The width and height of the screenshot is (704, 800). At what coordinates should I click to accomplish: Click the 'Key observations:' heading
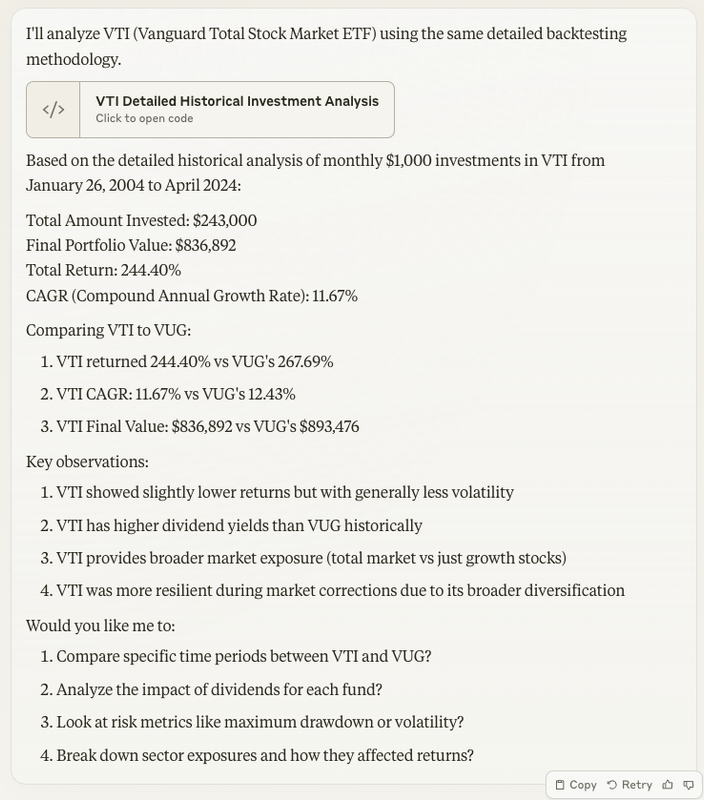[87, 462]
